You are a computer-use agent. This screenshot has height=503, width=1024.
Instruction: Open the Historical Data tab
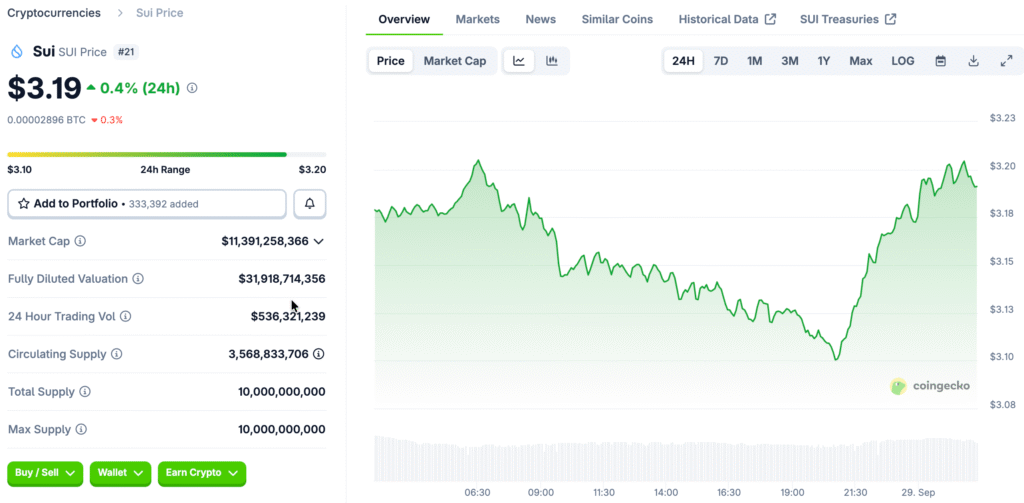pos(727,19)
